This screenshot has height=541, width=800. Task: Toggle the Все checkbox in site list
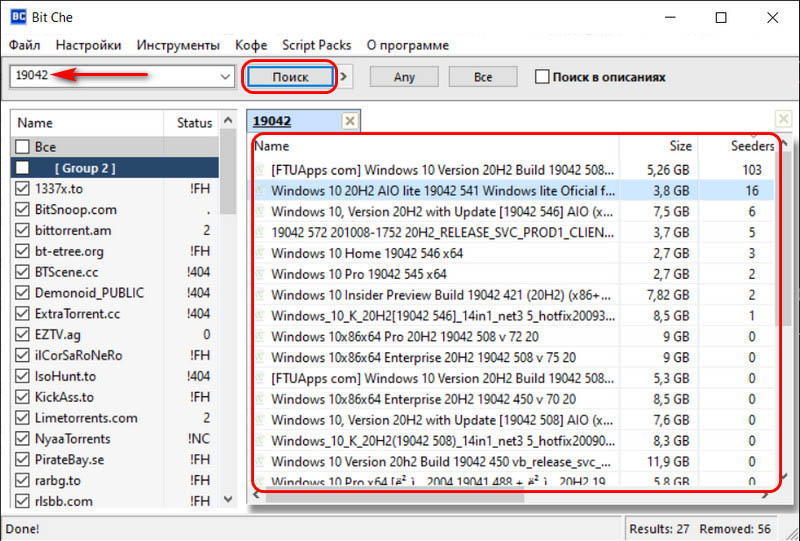[22, 147]
